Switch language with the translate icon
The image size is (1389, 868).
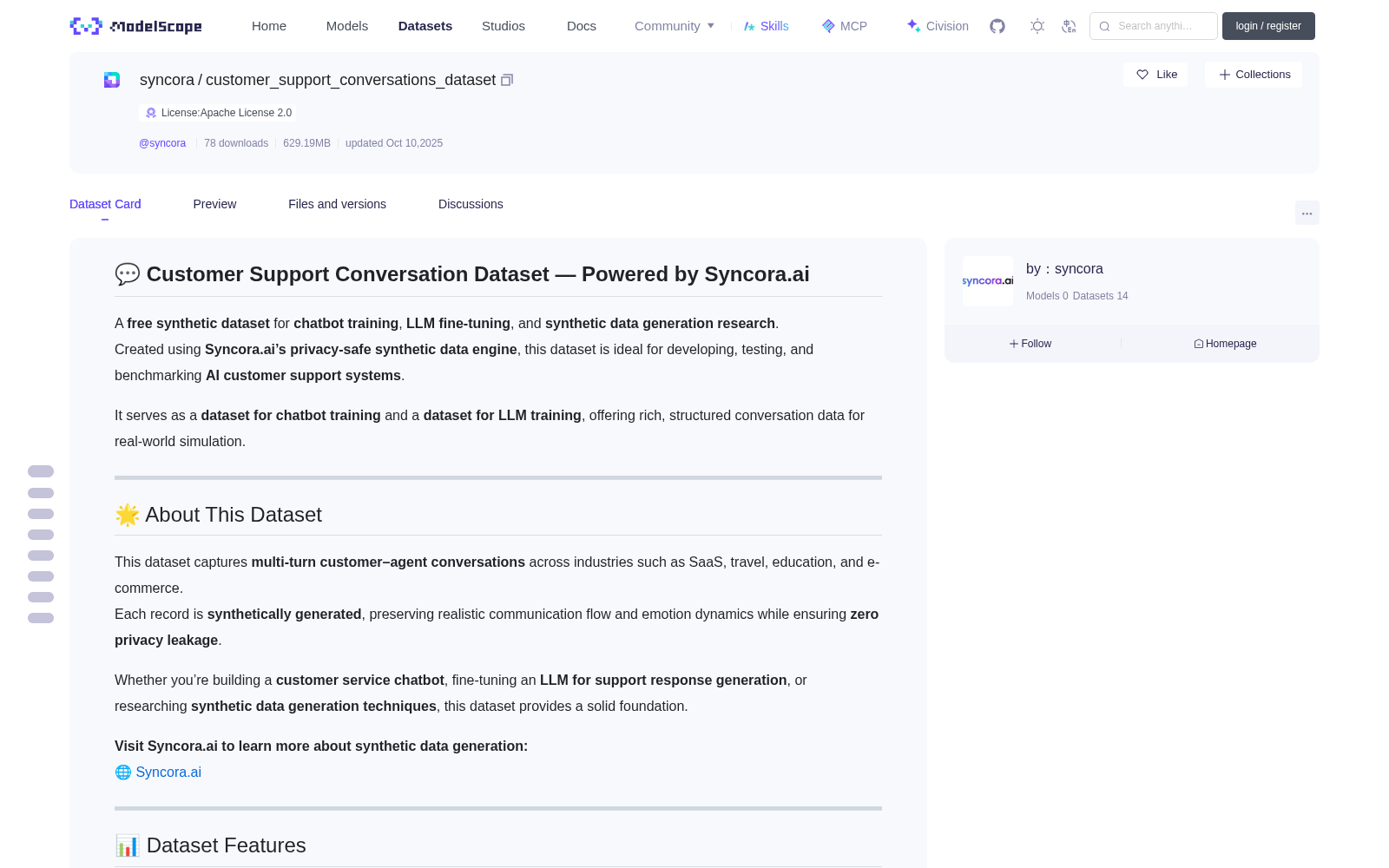pyautogui.click(x=1070, y=26)
